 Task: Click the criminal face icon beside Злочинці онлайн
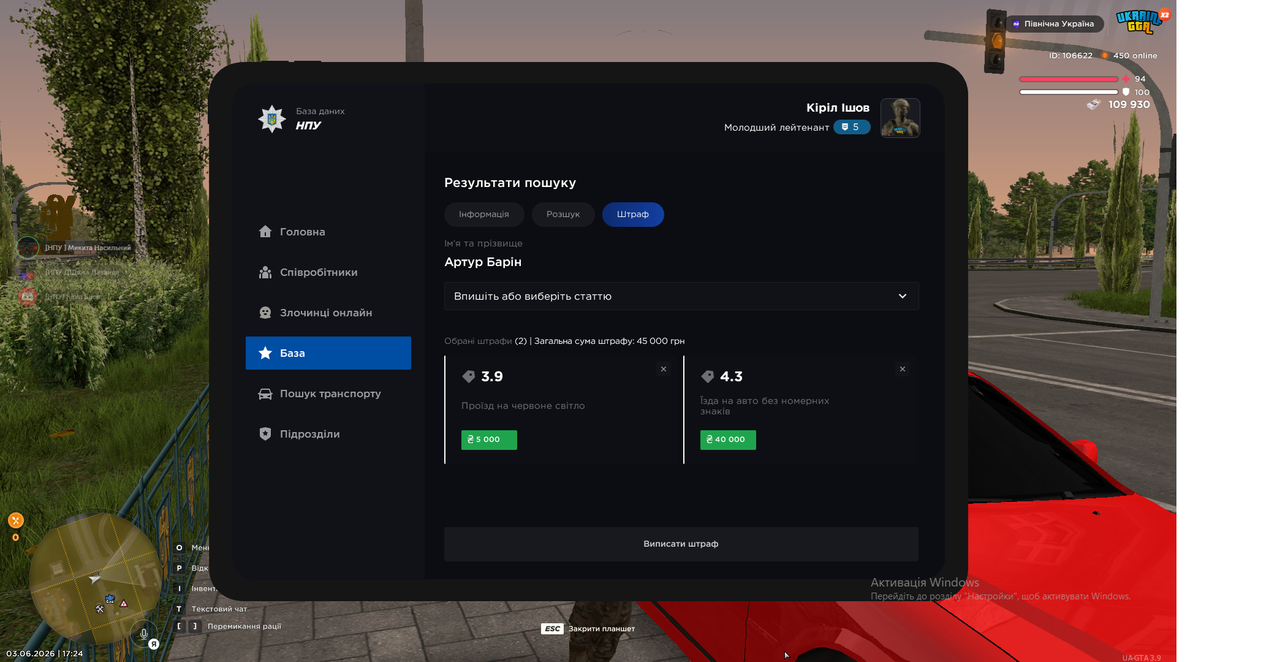click(x=265, y=313)
